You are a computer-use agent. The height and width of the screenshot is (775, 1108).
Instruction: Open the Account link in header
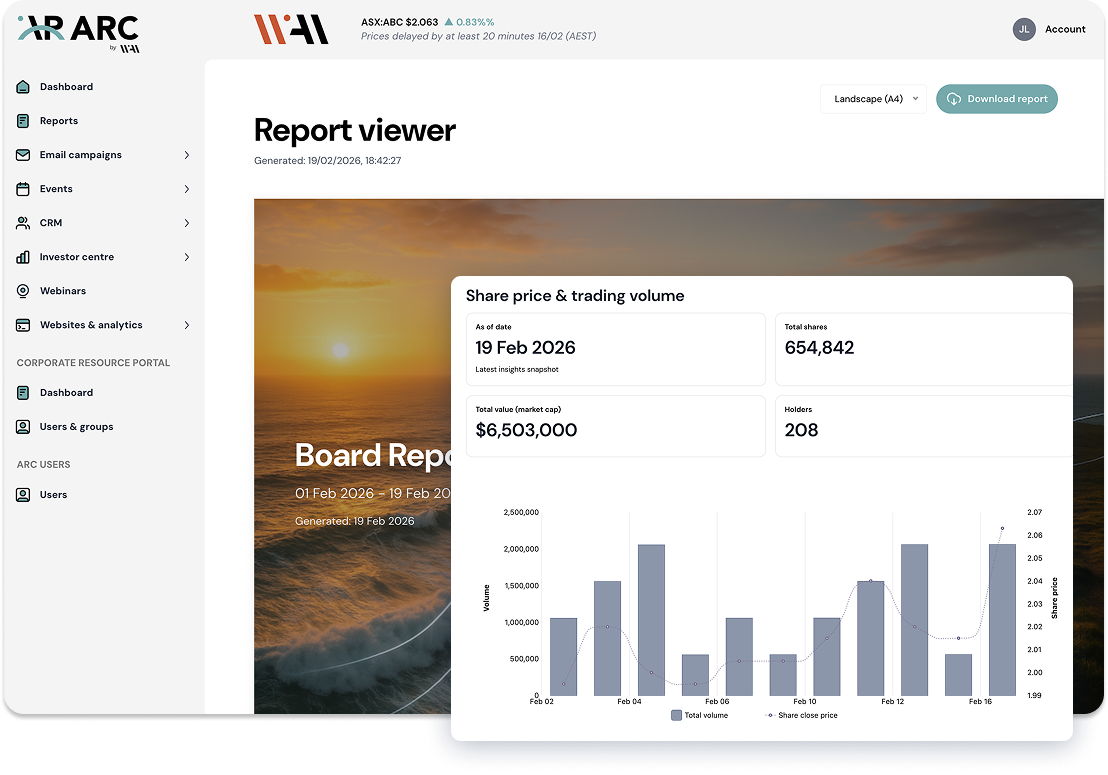coord(1065,29)
